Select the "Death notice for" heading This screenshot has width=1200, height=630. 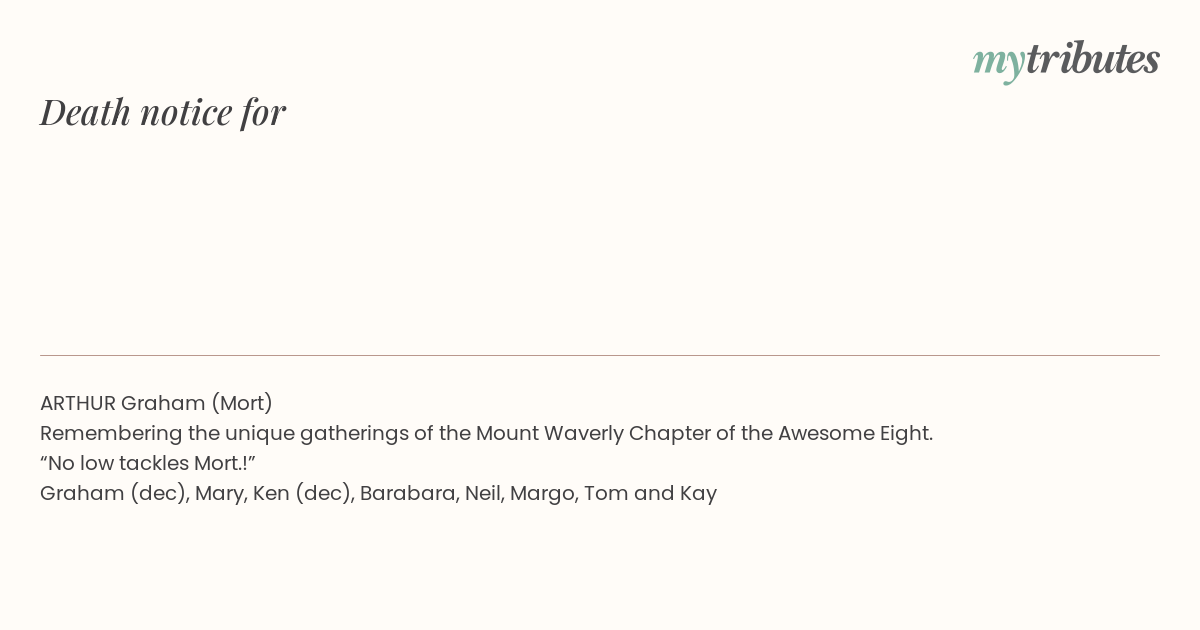tap(163, 112)
